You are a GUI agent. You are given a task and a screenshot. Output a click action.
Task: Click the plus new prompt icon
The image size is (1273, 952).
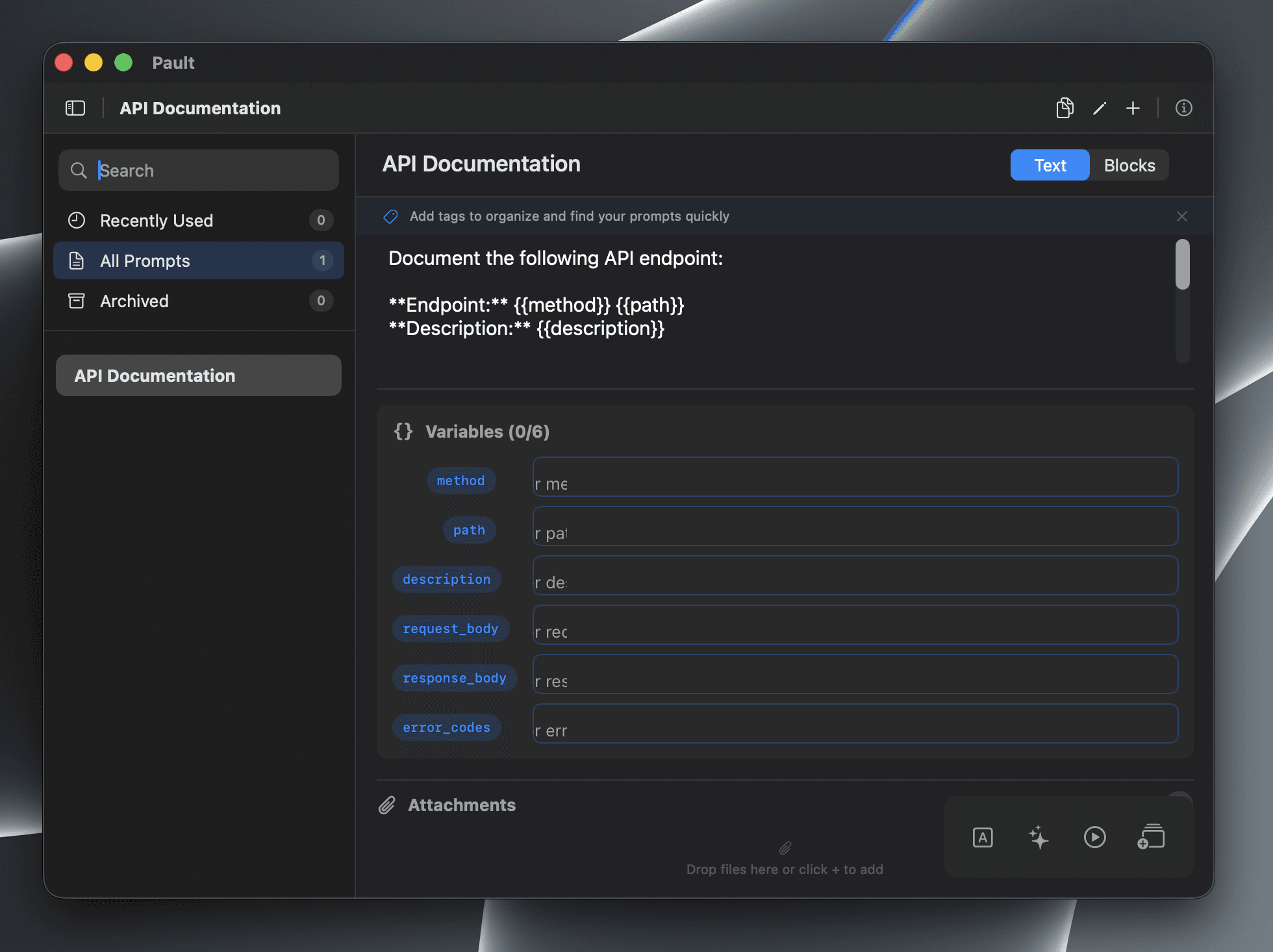(x=1133, y=108)
